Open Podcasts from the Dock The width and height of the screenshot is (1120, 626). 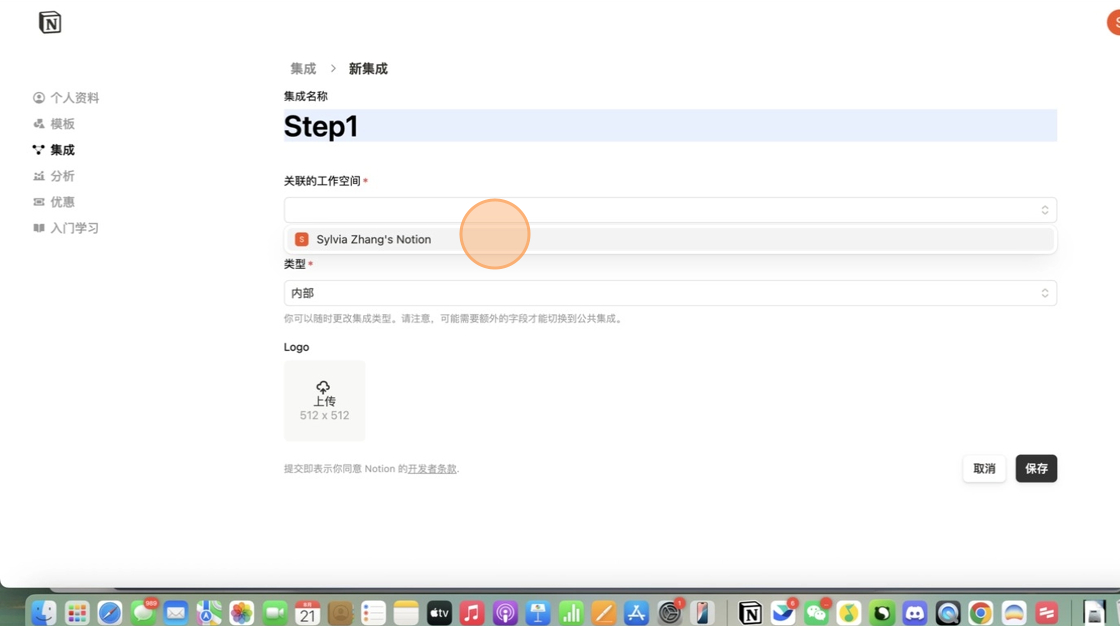coord(505,612)
